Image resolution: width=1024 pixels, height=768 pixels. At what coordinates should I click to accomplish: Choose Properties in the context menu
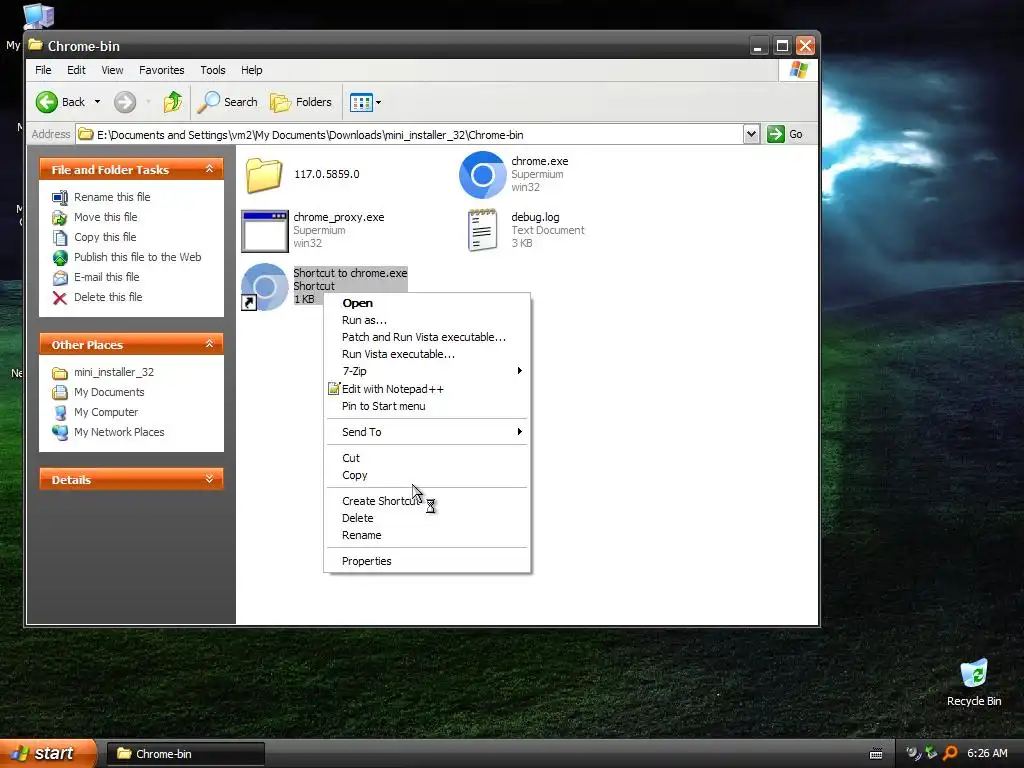(x=427, y=561)
